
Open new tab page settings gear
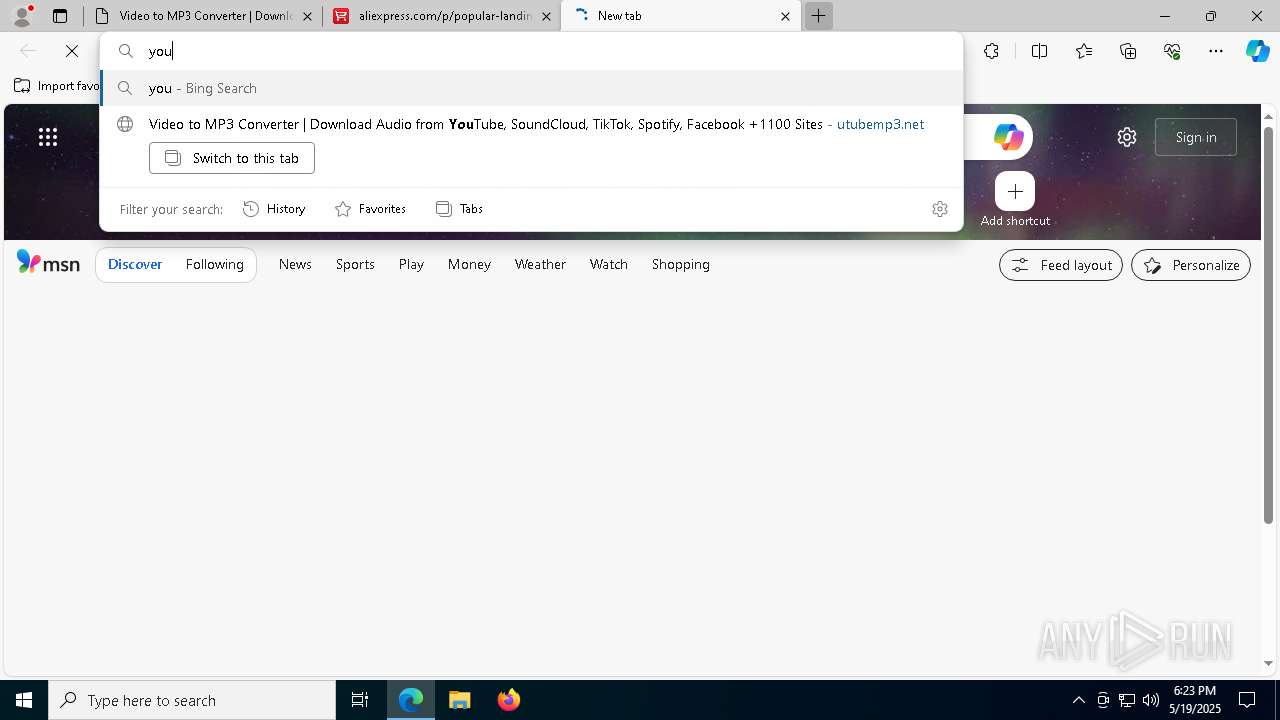click(x=1127, y=137)
